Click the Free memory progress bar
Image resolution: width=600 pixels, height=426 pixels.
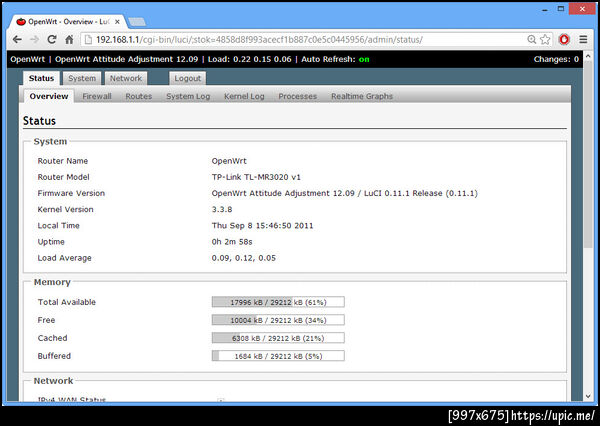(278, 320)
